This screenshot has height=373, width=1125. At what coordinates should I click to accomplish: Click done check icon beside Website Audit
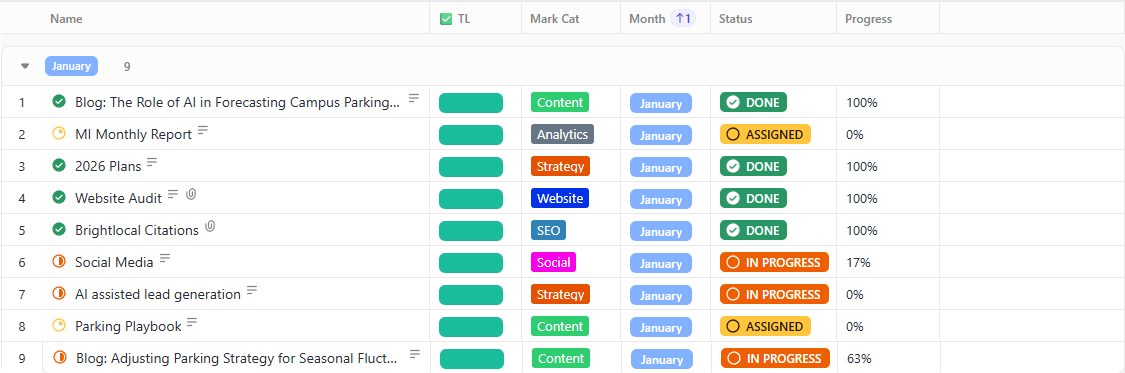tap(60, 197)
